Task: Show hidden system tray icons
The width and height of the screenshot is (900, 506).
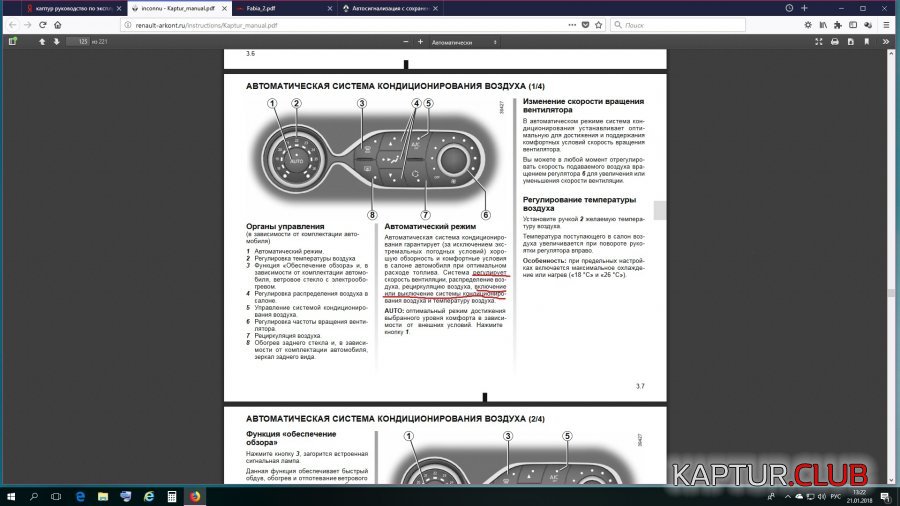Action: 788,496
